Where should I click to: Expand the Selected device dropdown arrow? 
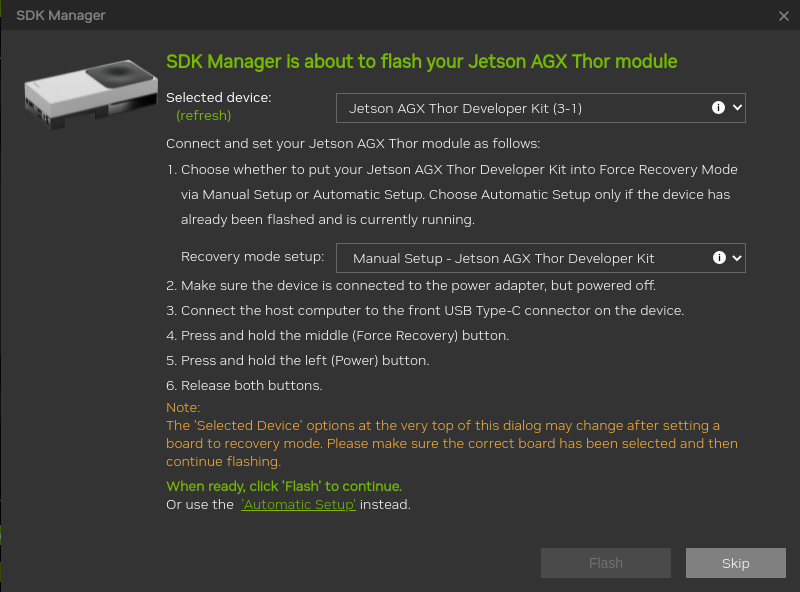pos(738,108)
